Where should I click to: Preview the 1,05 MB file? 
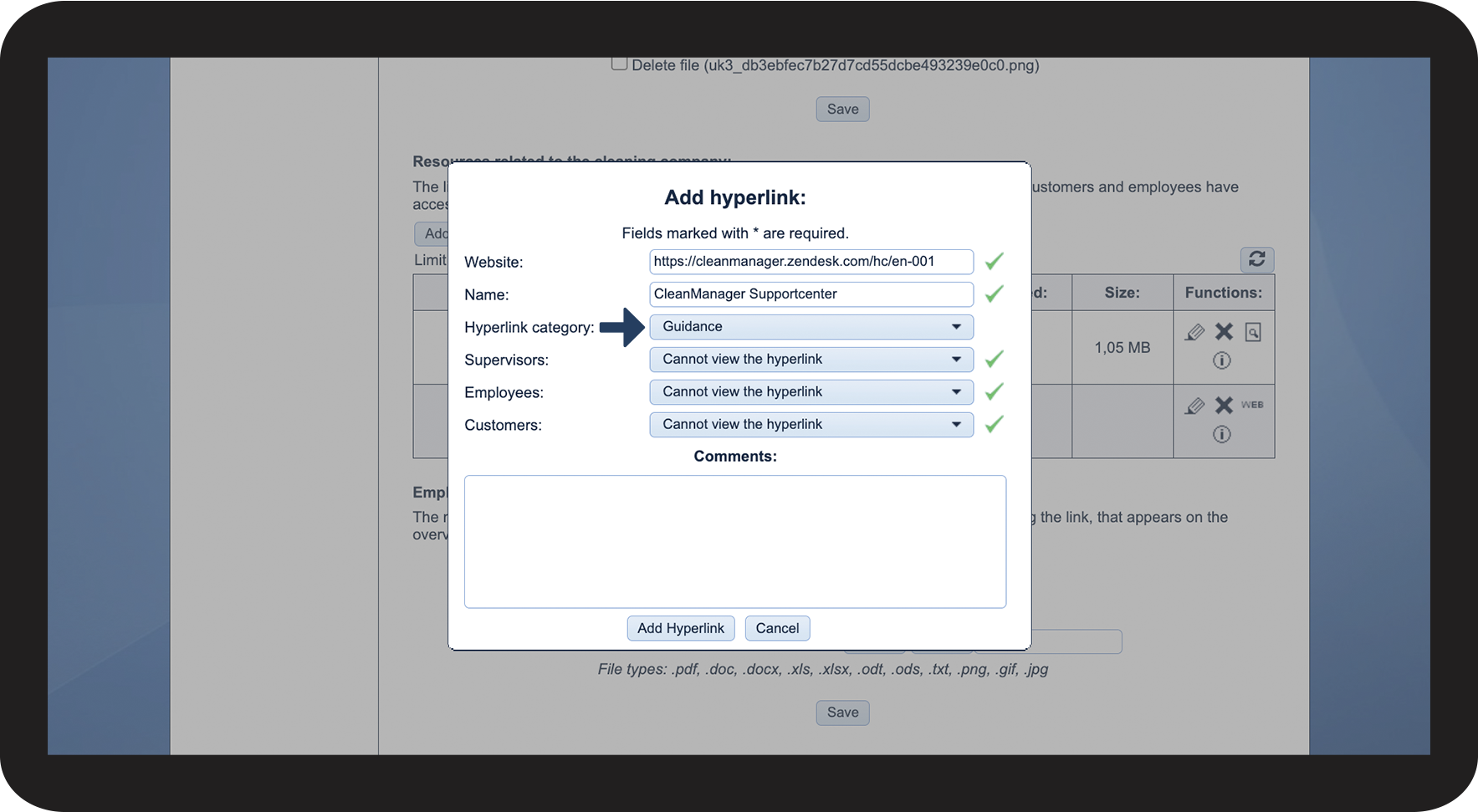[1252, 332]
